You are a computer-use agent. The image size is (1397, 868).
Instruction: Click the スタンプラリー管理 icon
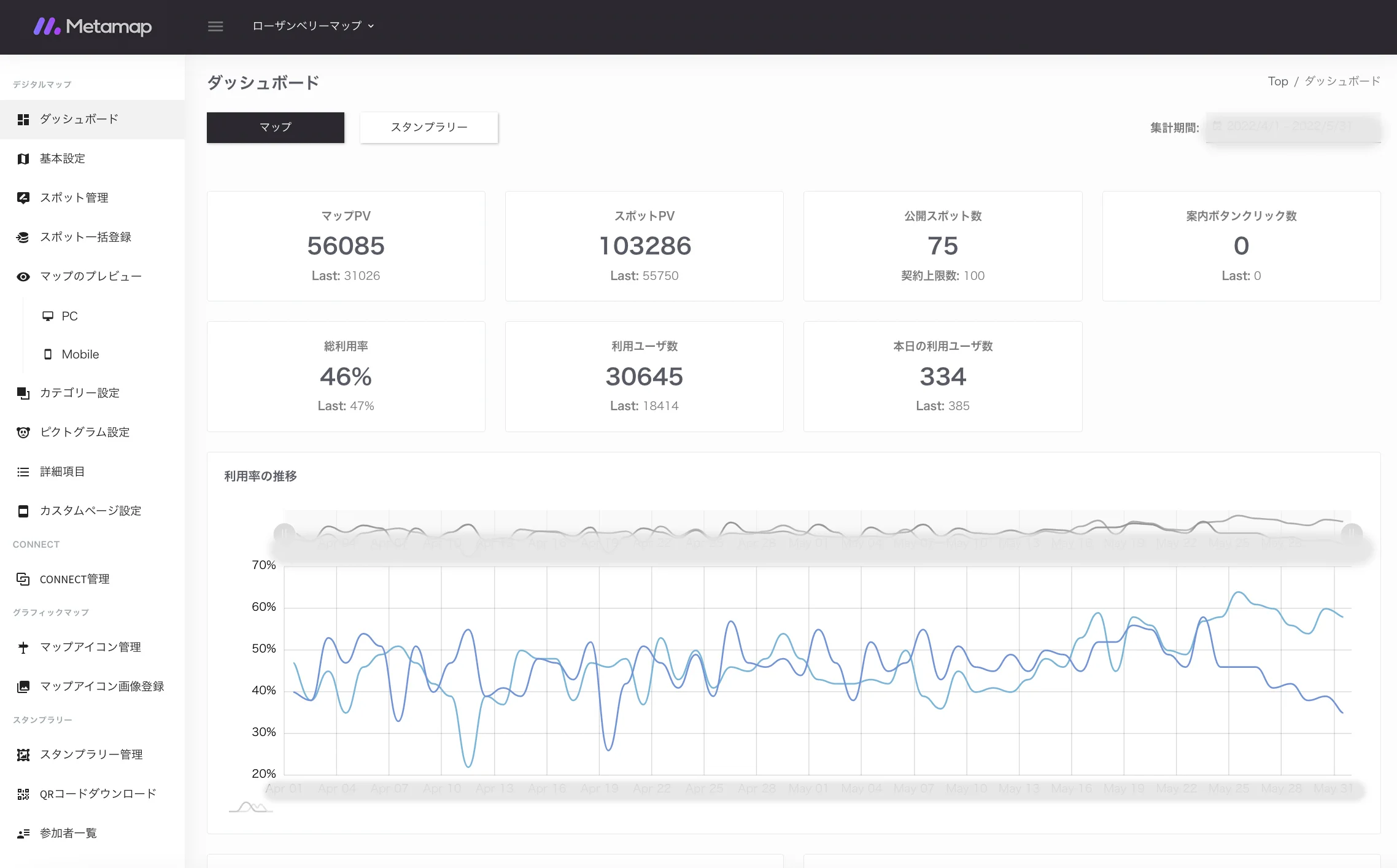click(23, 754)
